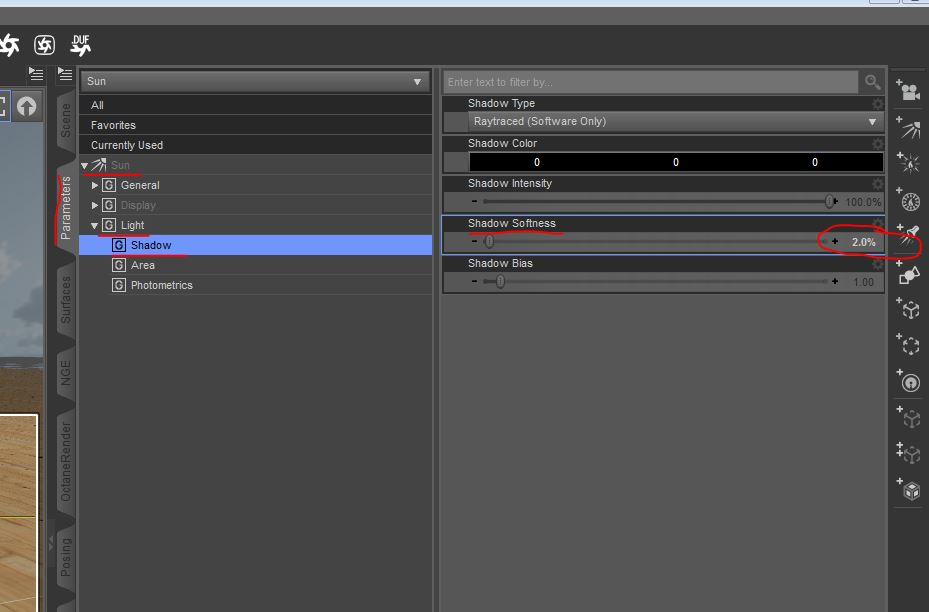The image size is (929, 612).
Task: Open the Parameters pane options menu icon
Action: (65, 74)
